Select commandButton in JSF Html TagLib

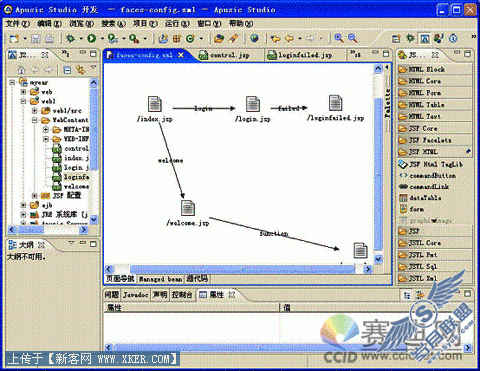coord(432,175)
